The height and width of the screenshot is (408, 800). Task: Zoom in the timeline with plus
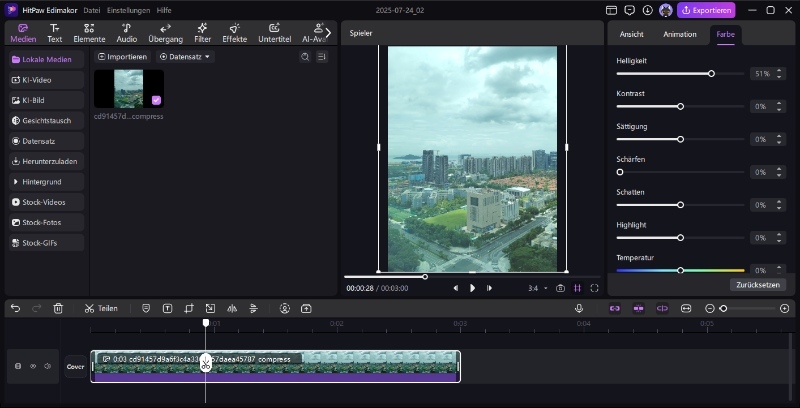785,309
